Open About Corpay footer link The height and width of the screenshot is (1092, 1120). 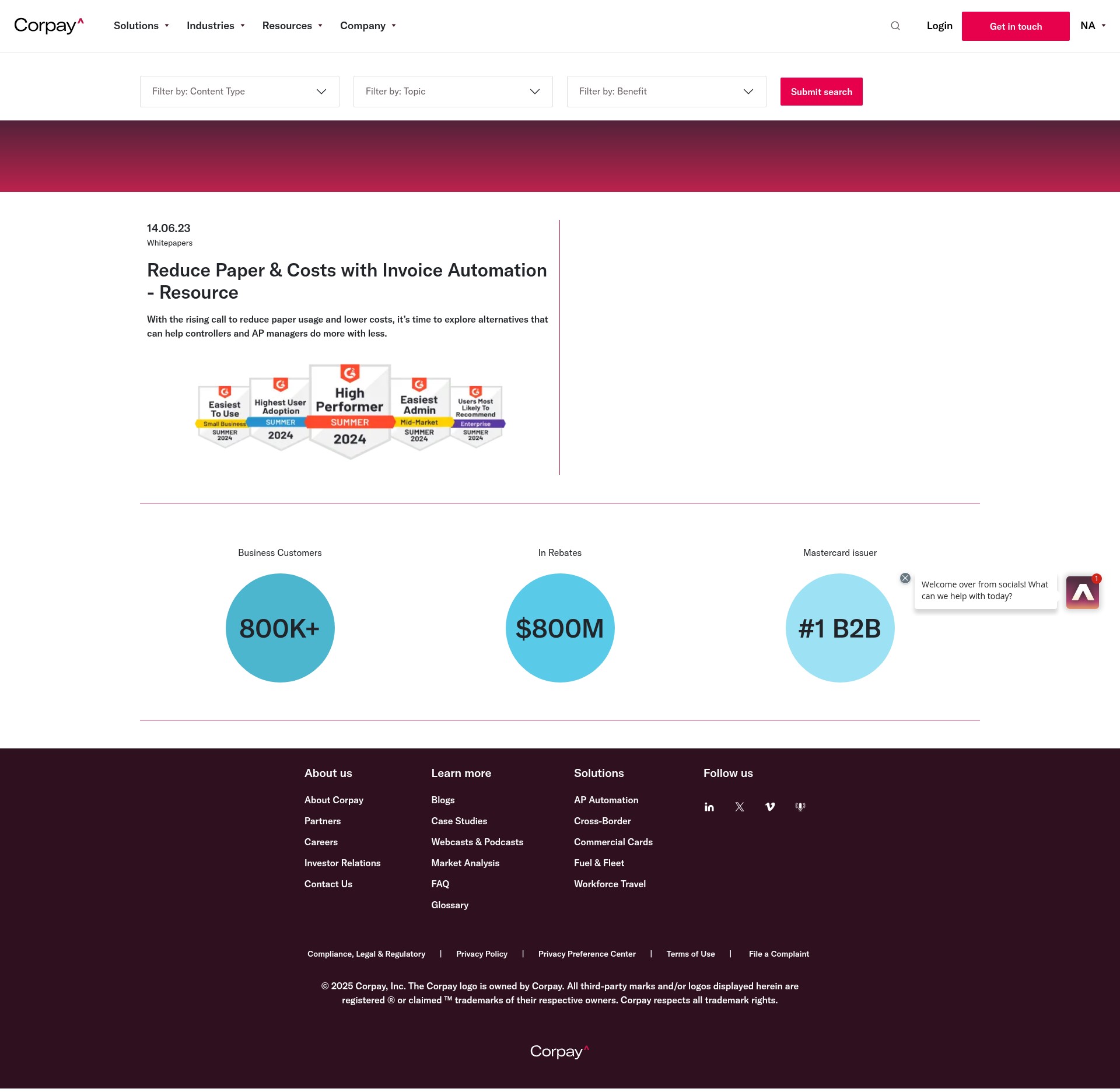pos(334,800)
